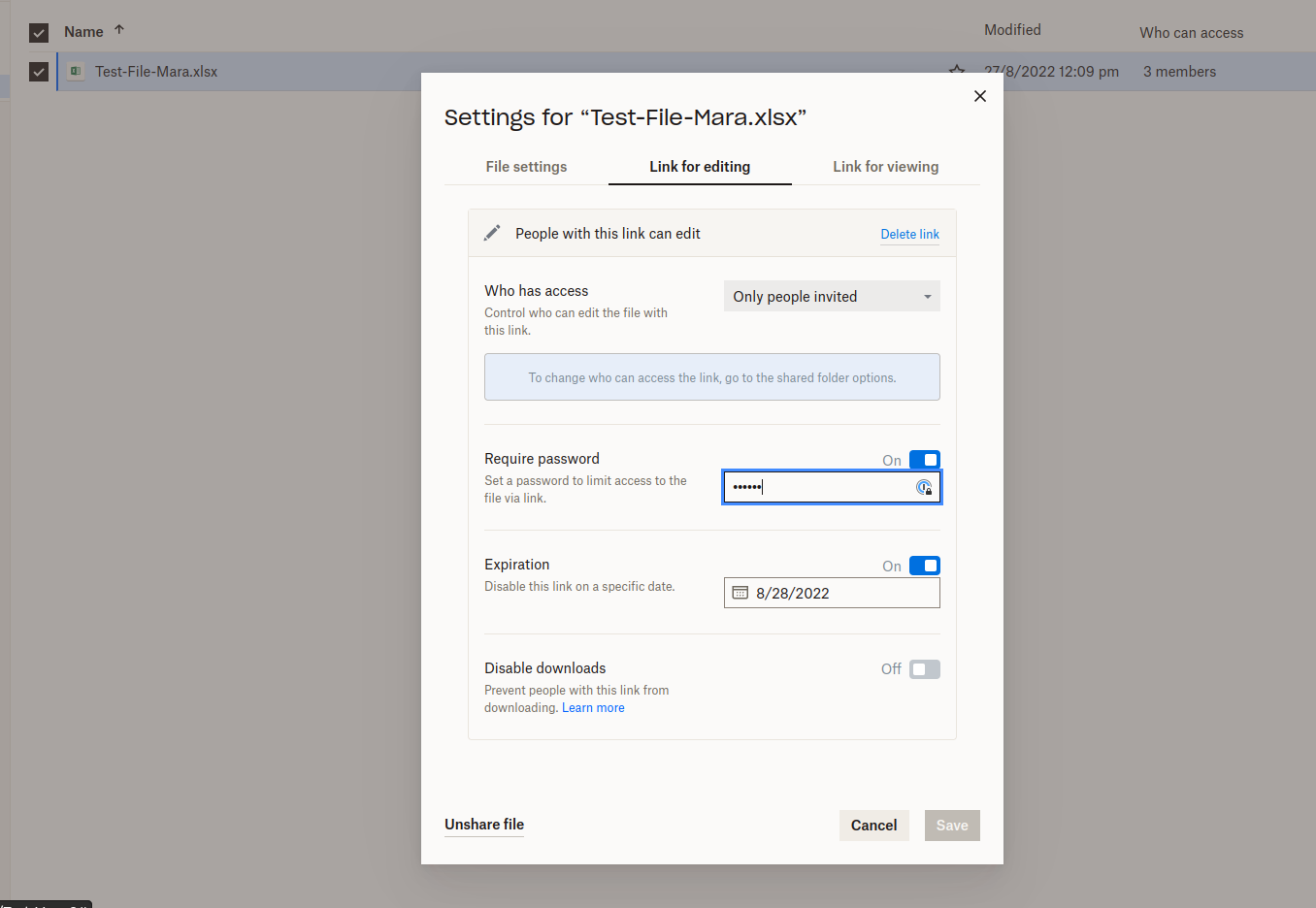This screenshot has width=1316, height=908.
Task: Click the star icon on file row
Action: [x=957, y=71]
